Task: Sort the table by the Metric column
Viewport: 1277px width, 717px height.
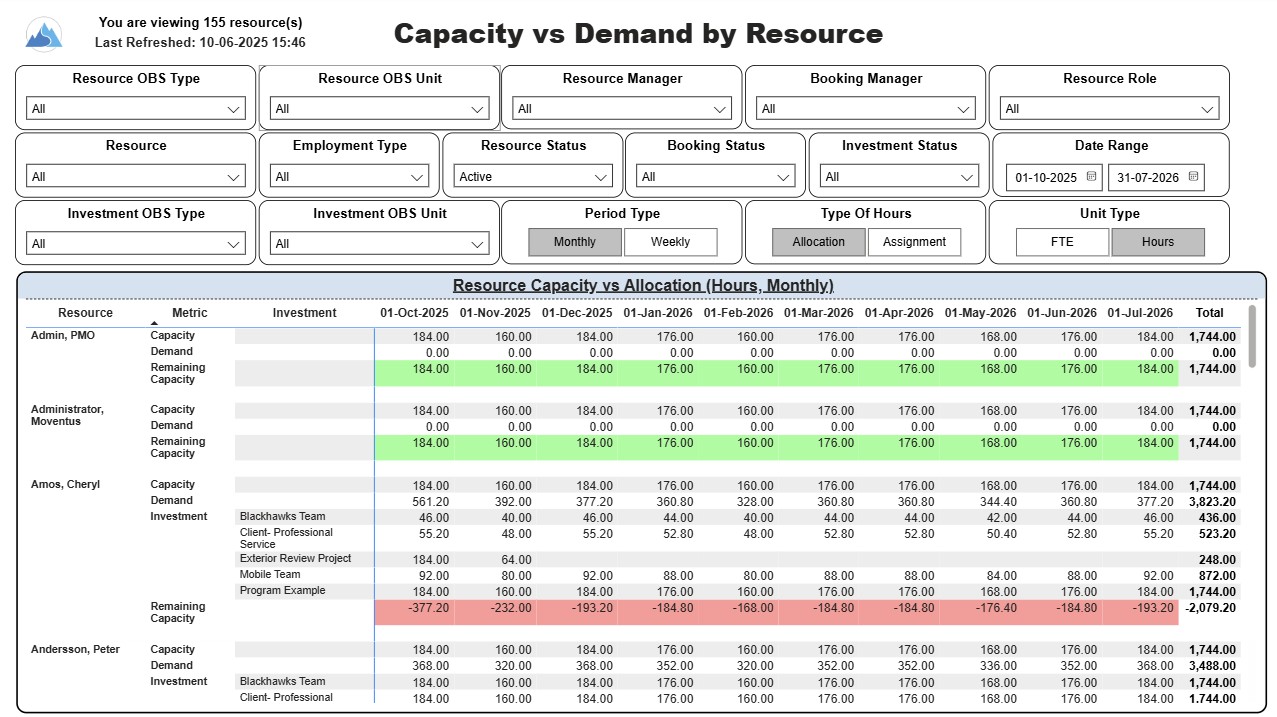Action: 189,312
